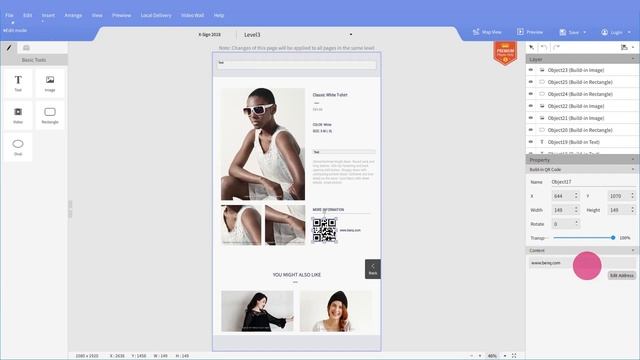The width and height of the screenshot is (640, 360).
Task: Open dropdown arrow next to Save
Action: (584, 32)
